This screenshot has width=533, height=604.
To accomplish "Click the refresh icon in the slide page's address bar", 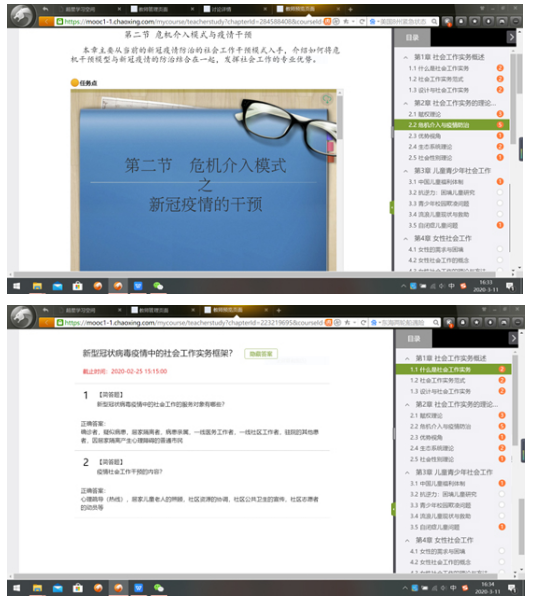I will (x=362, y=22).
